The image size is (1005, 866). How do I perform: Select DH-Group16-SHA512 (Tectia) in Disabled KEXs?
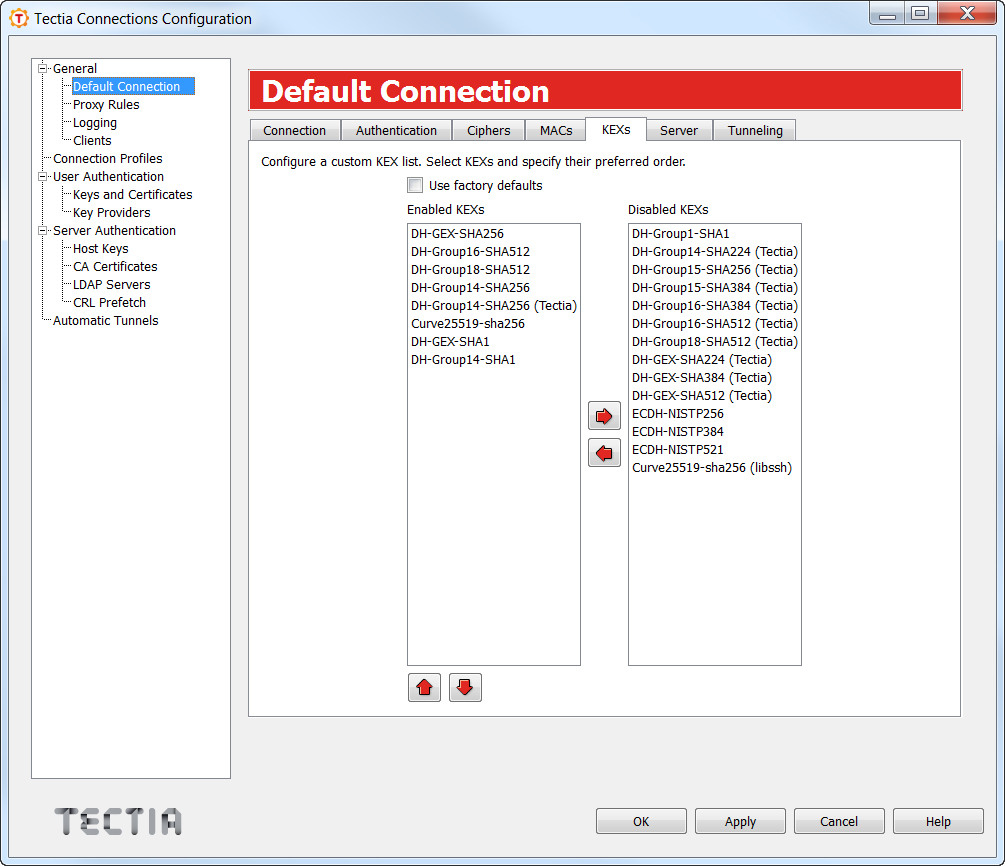coord(715,324)
